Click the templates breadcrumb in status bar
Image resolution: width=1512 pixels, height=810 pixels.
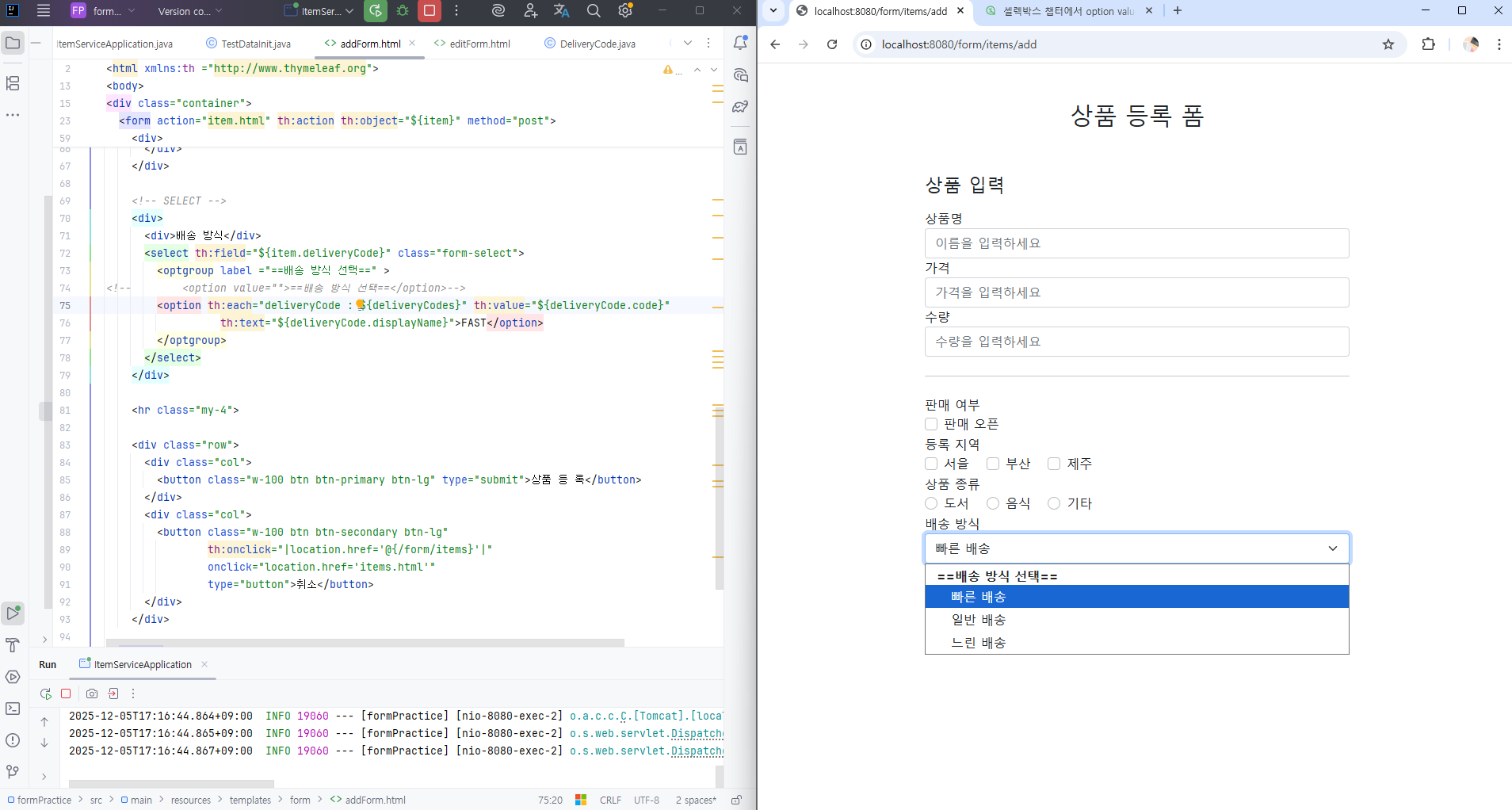[x=250, y=800]
